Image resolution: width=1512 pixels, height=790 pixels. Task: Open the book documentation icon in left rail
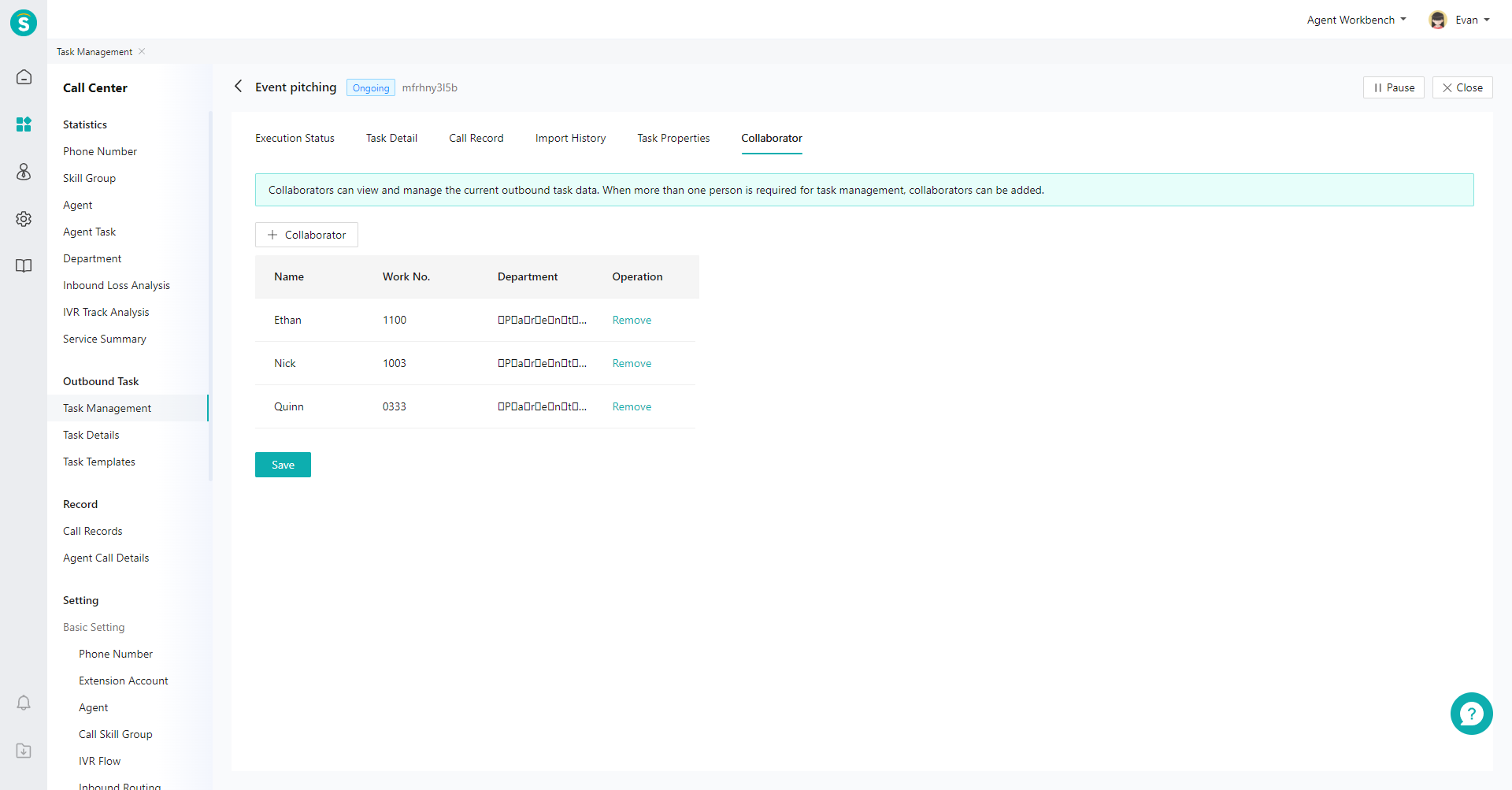(24, 266)
